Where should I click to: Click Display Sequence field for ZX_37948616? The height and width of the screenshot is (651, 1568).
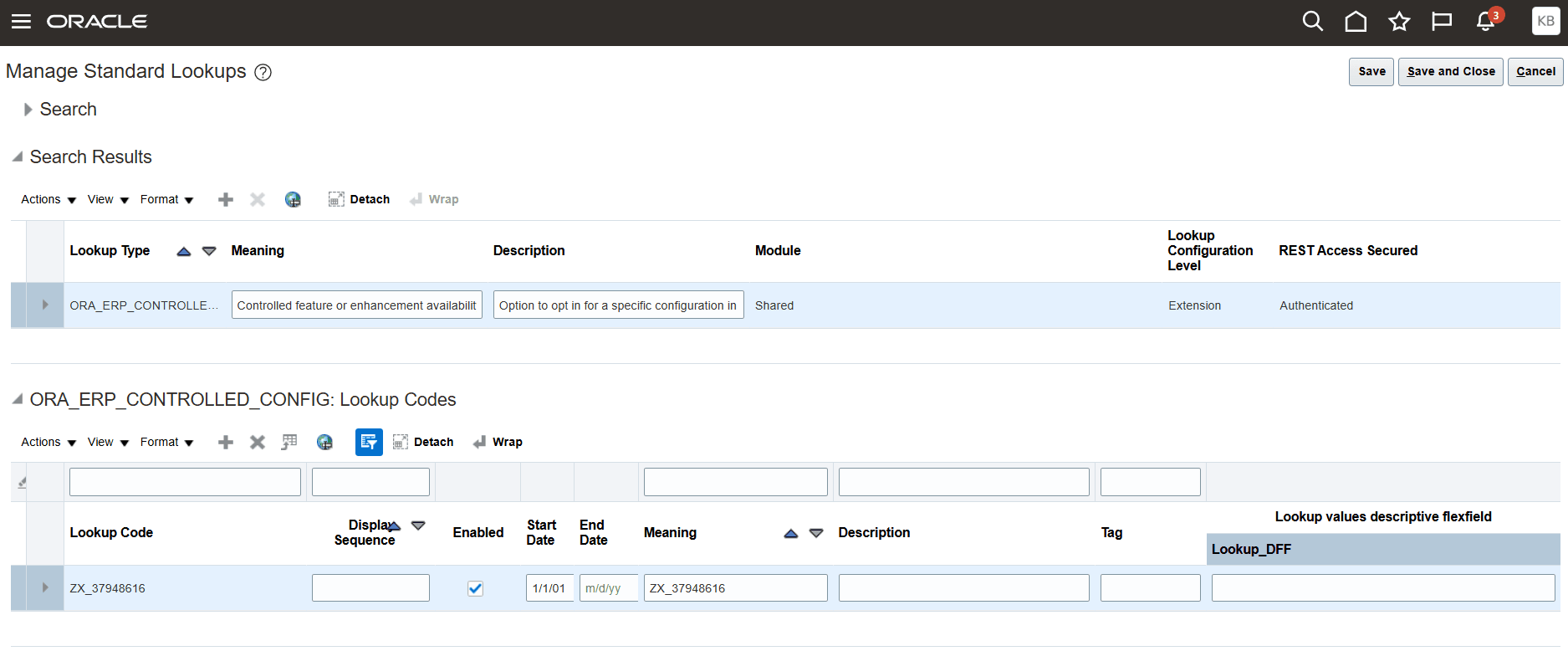(370, 587)
